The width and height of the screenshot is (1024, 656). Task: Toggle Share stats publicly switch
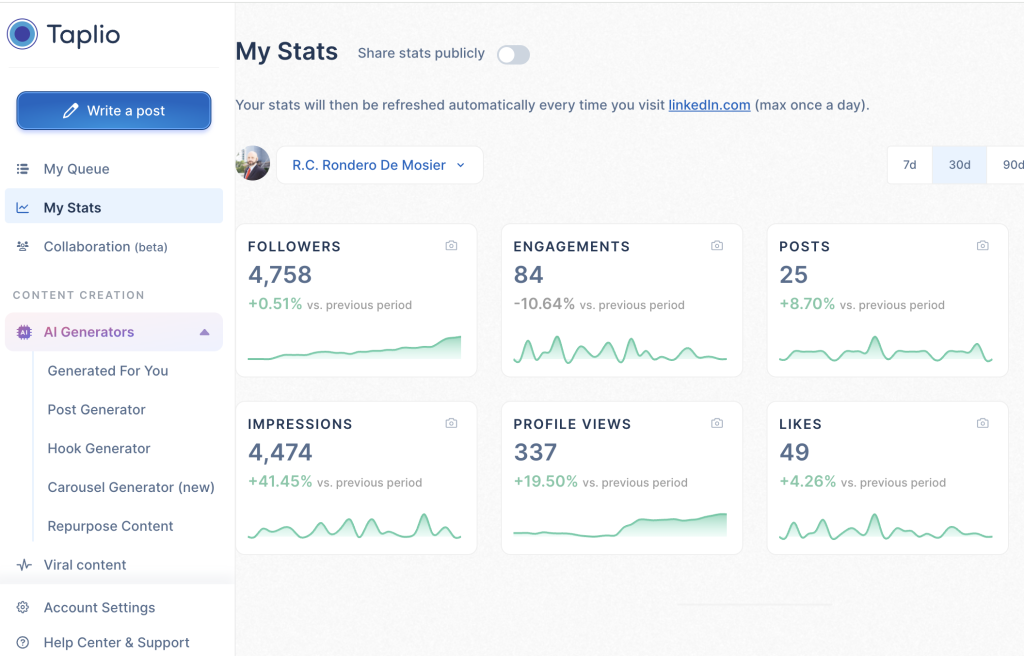click(x=513, y=55)
